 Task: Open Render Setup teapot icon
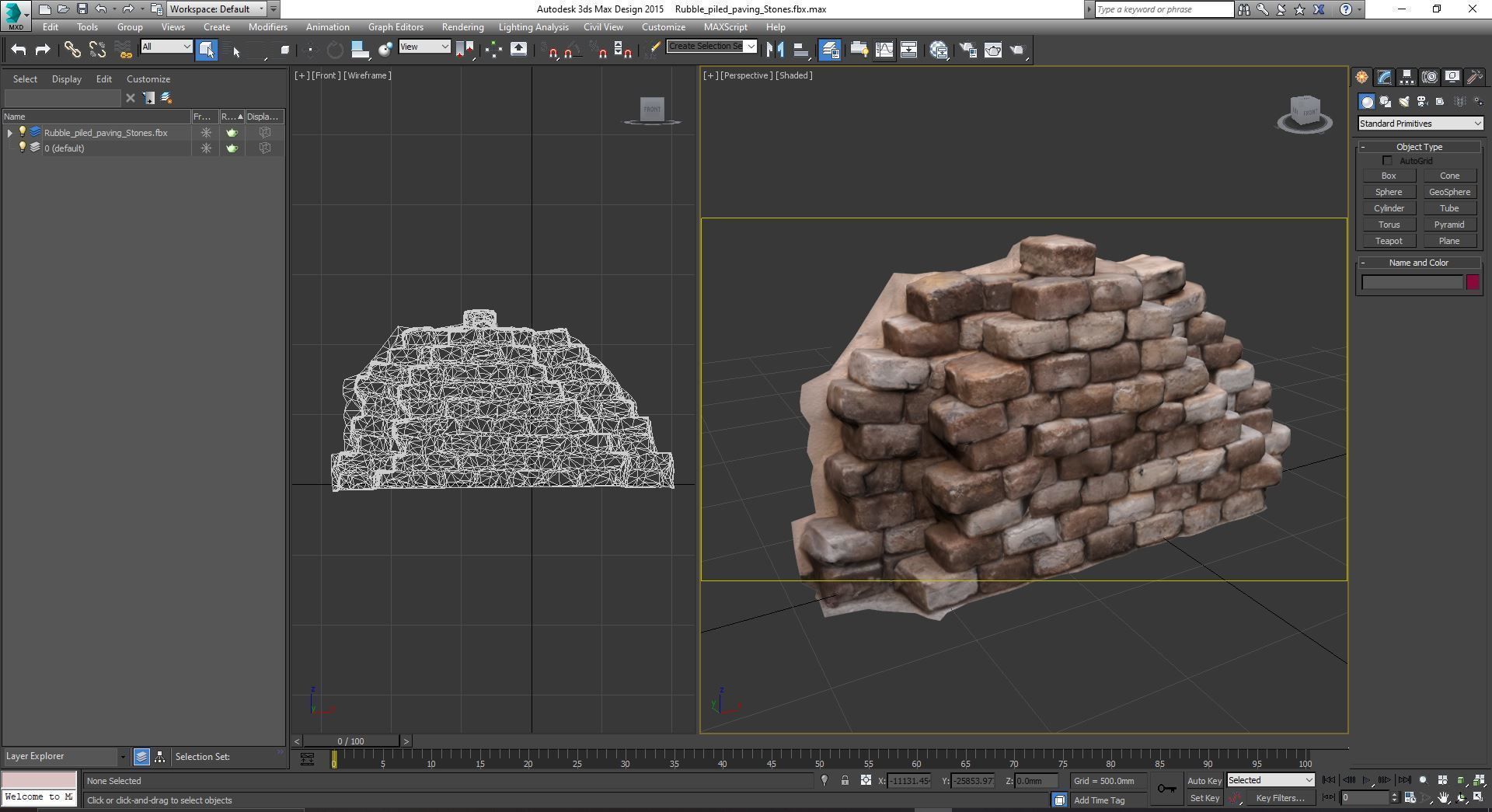(x=968, y=50)
